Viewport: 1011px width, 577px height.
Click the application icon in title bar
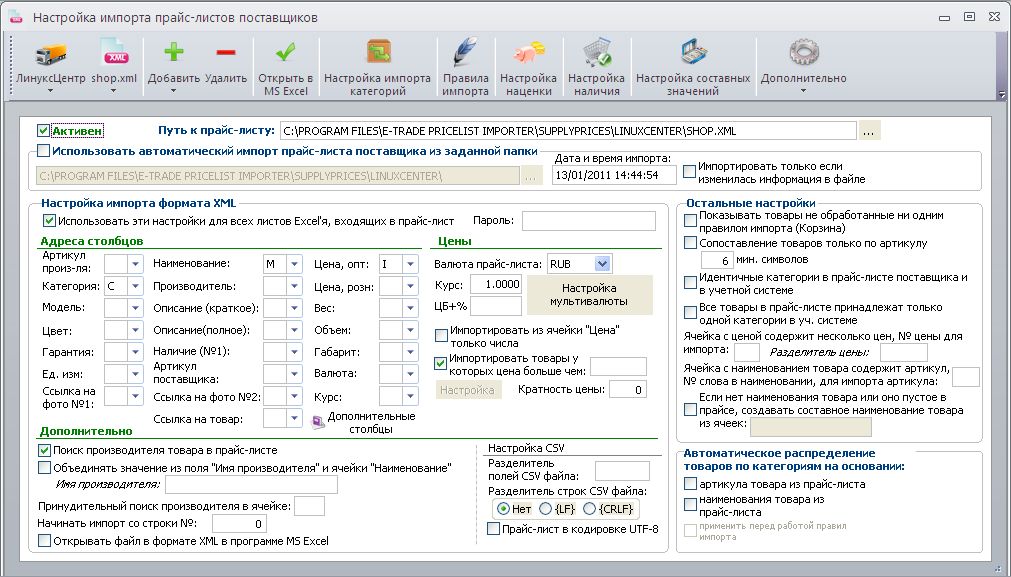(x=15, y=17)
